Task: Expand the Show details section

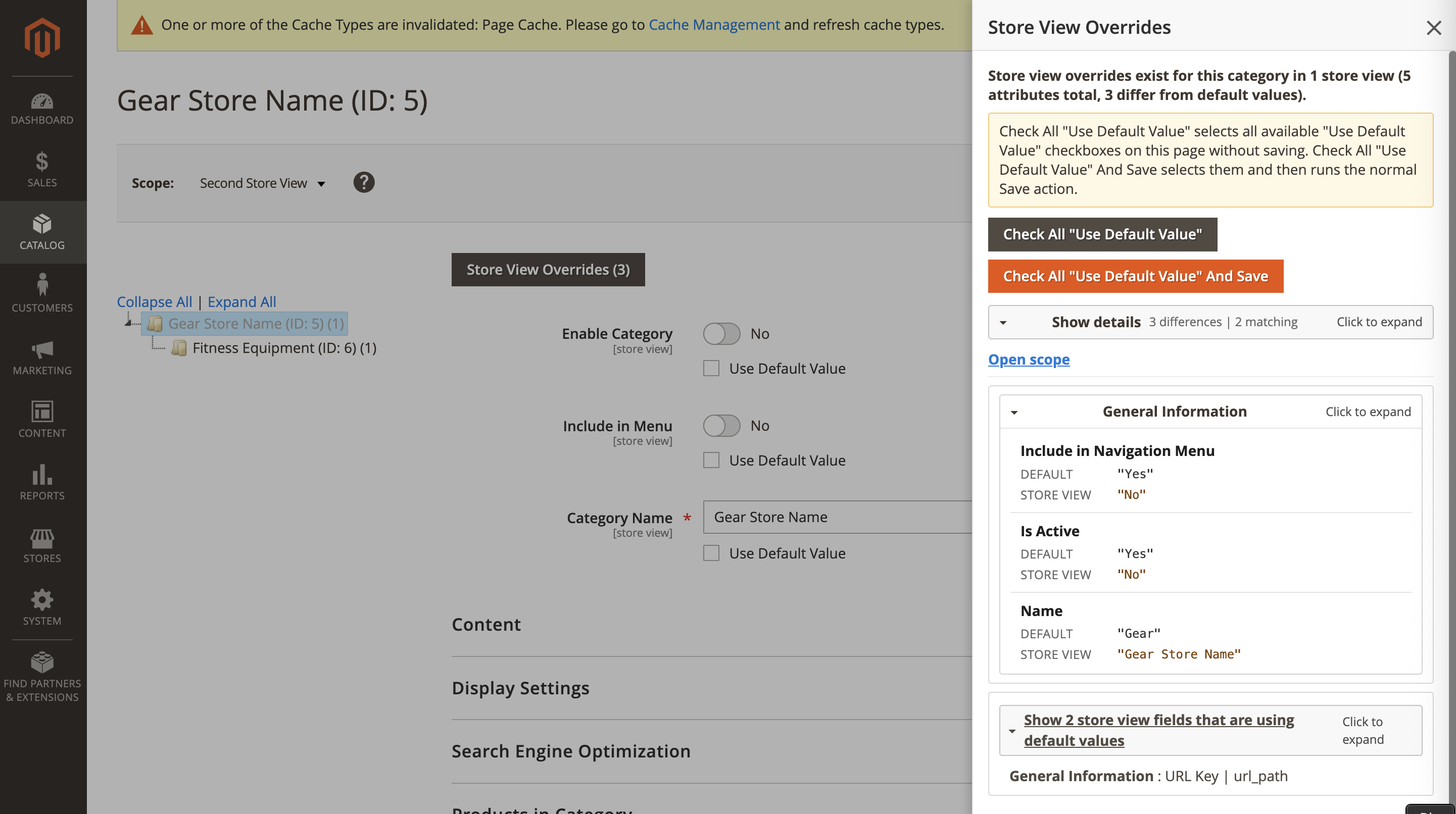Action: click(x=1210, y=322)
